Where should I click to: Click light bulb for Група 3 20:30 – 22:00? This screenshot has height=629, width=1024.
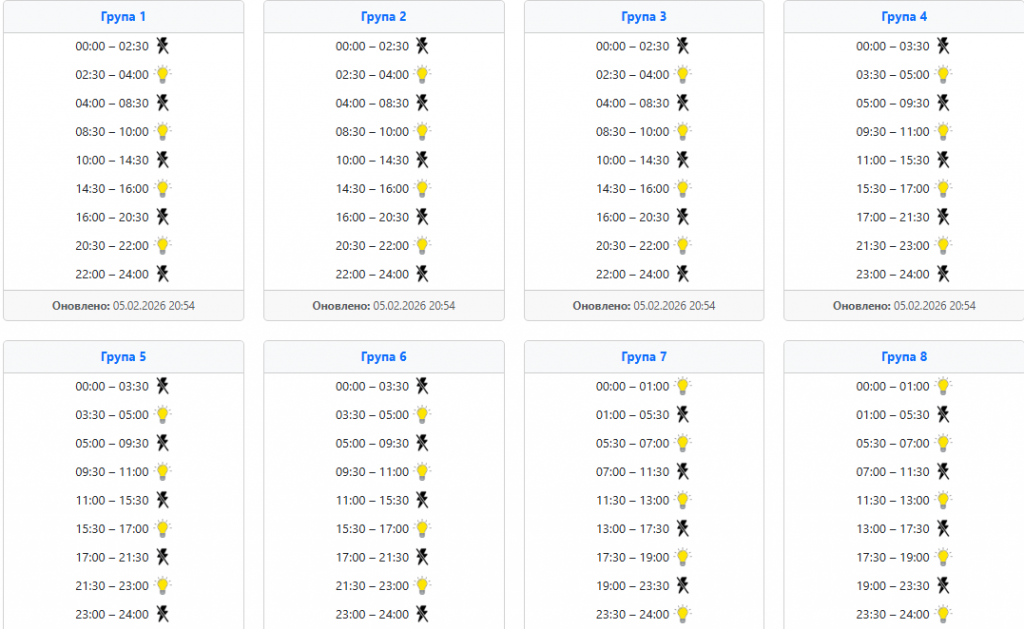(x=683, y=245)
